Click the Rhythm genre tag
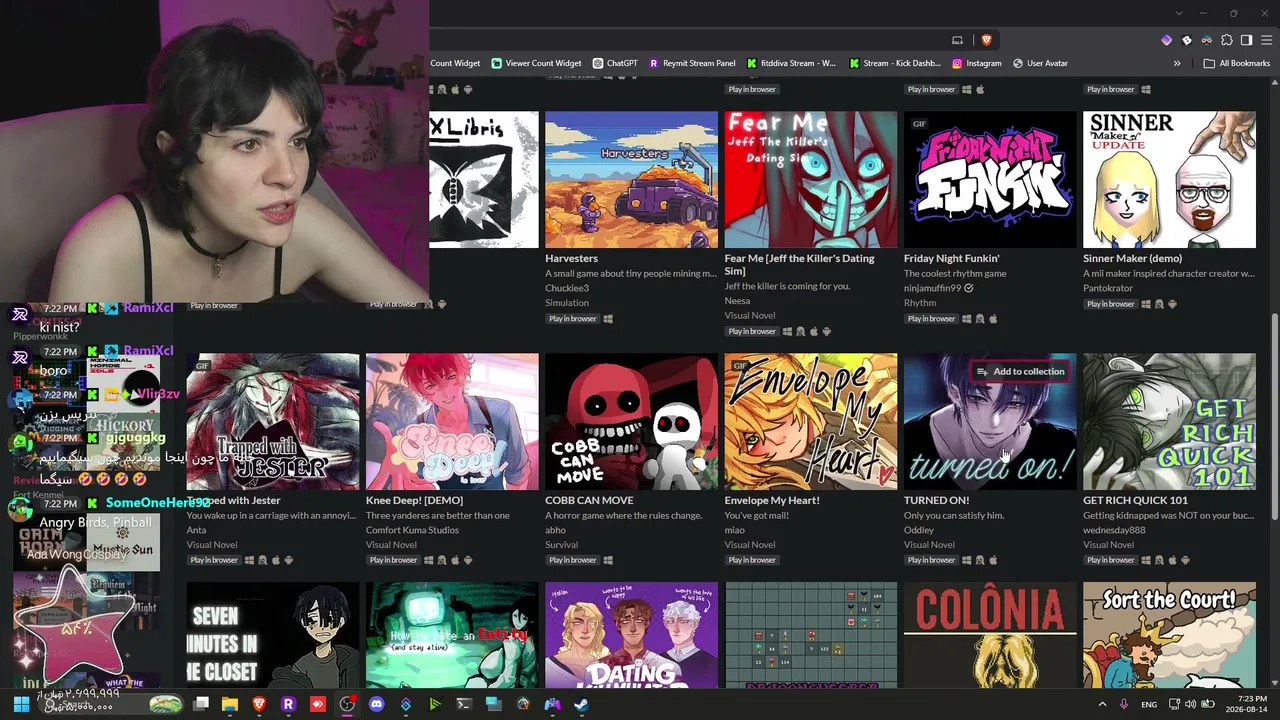The height and width of the screenshot is (720, 1280). tap(920, 303)
